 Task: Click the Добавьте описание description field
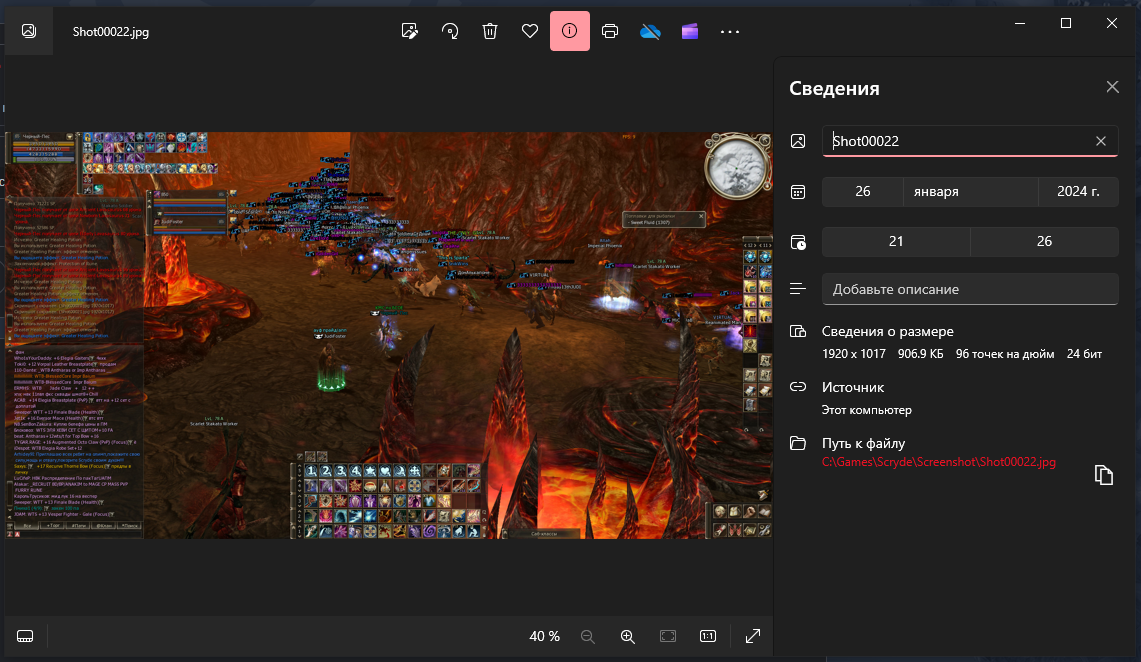pos(969,289)
